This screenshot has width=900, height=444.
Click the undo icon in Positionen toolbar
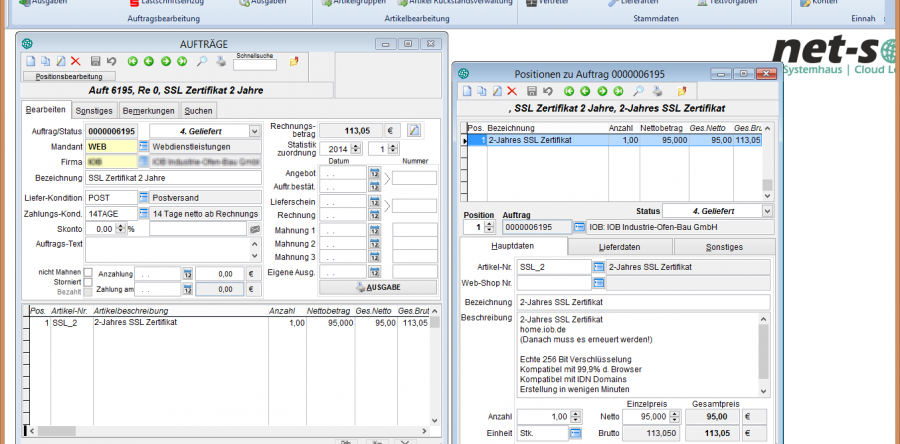pyautogui.click(x=546, y=92)
